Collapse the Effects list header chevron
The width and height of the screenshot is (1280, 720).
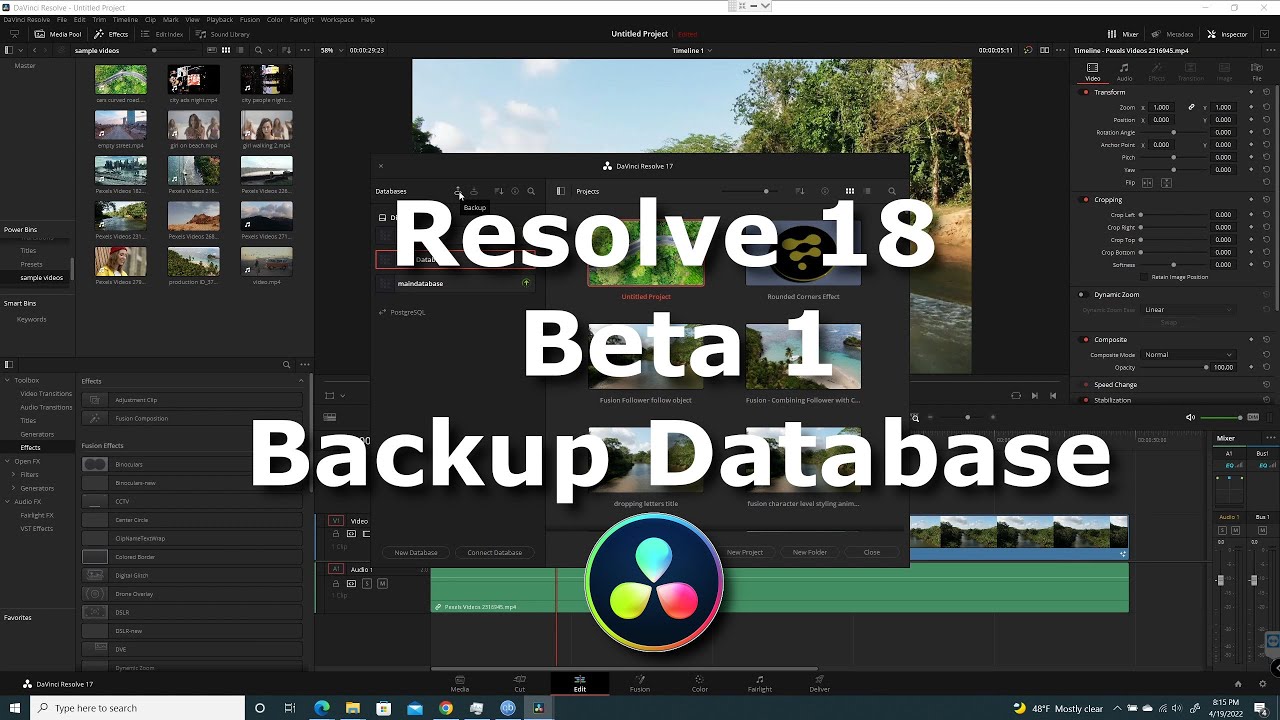point(301,381)
